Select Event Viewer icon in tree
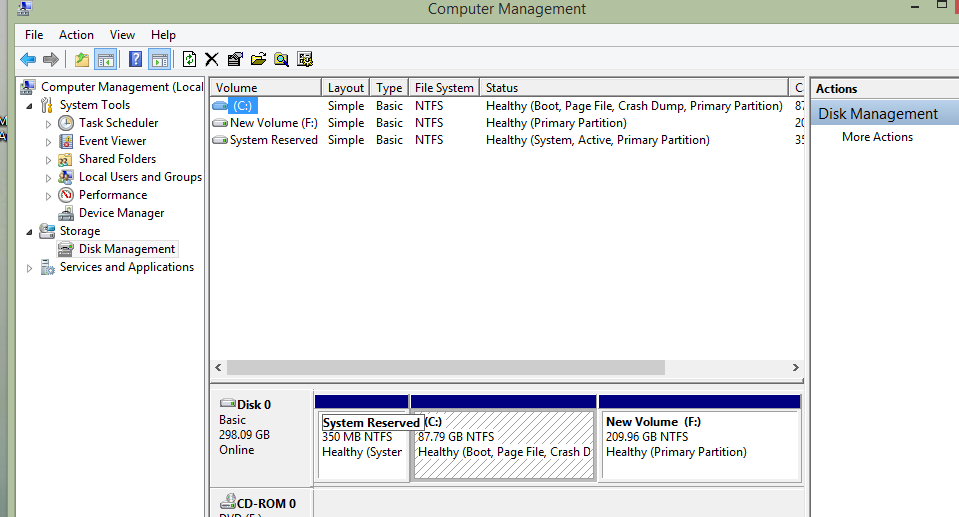Image resolution: width=959 pixels, height=517 pixels. [66, 141]
